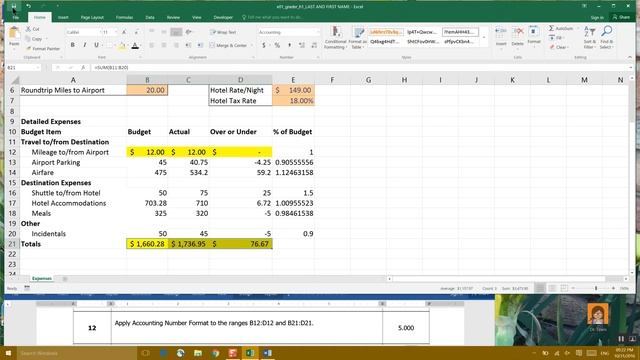Screen dimensions: 640x360
Task: Switch to the Formulas tab
Action: [x=124, y=18]
